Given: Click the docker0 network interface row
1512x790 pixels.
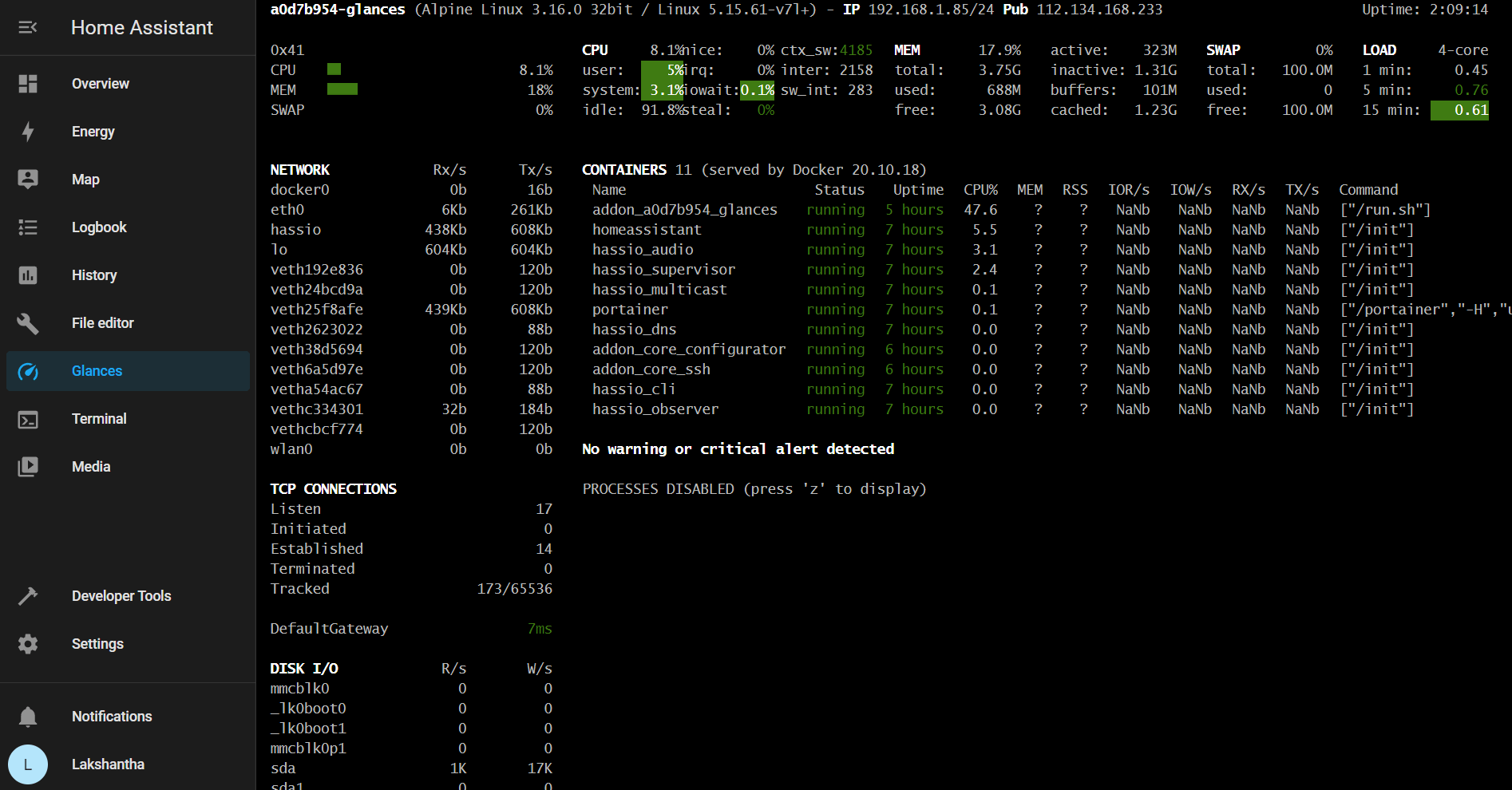Looking at the screenshot, I should [x=411, y=190].
